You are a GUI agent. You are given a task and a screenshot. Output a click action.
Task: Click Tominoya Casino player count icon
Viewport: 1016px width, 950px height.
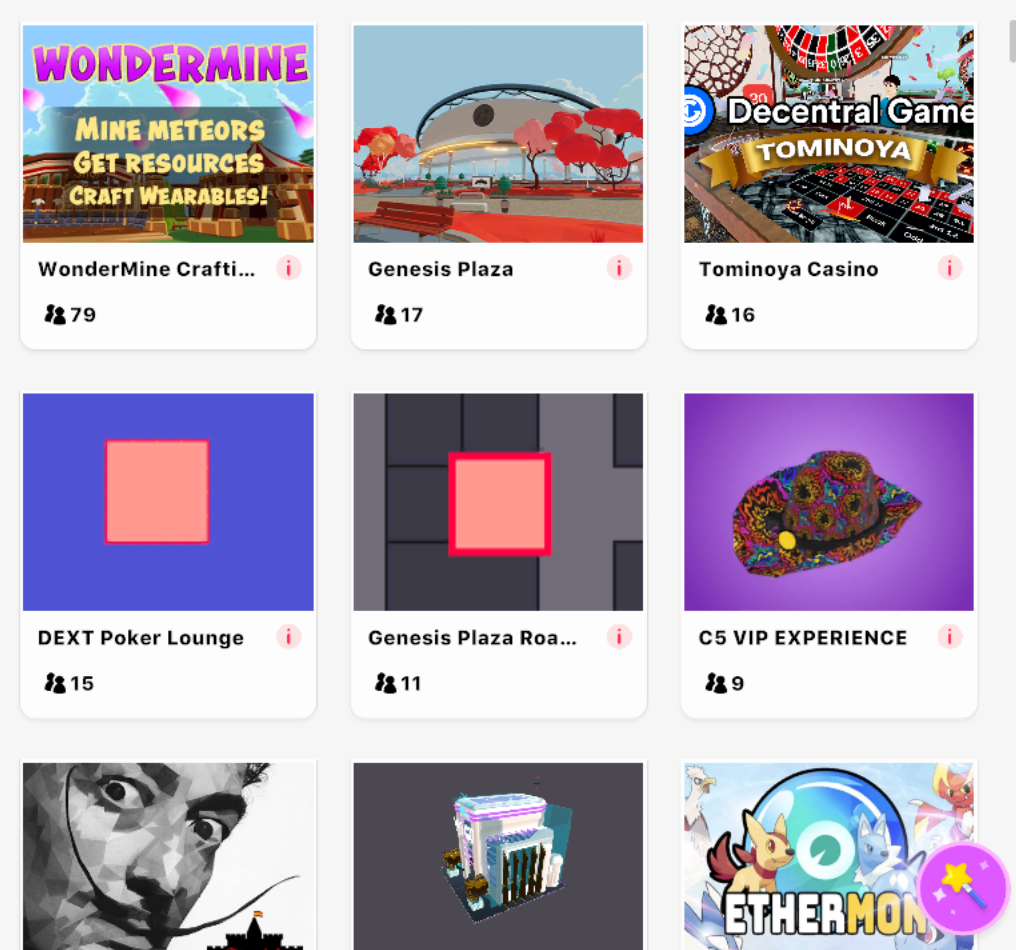716,314
